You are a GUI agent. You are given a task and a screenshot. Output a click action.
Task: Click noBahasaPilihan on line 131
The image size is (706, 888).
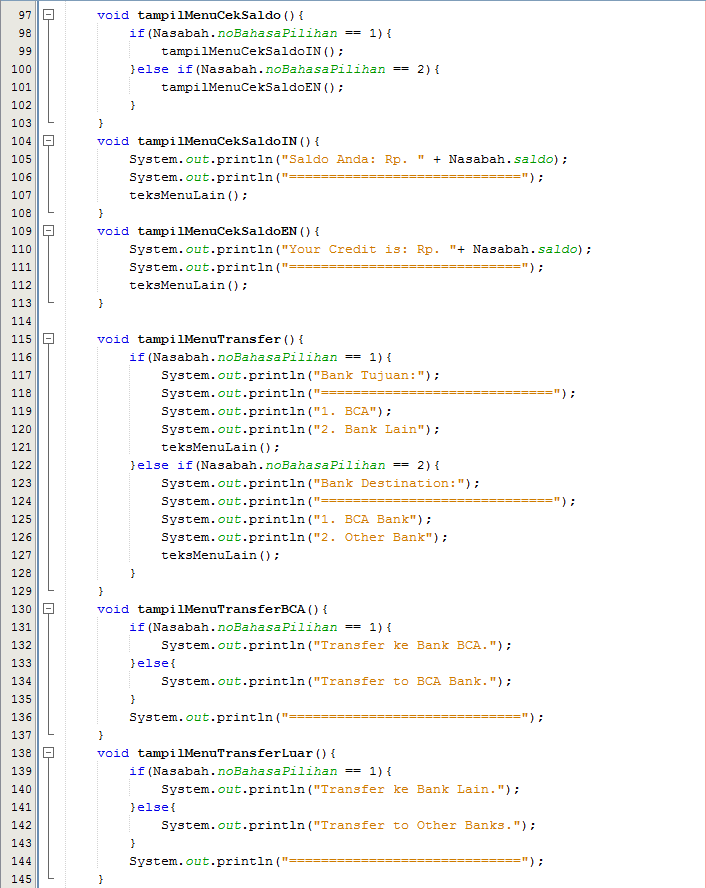point(277,627)
